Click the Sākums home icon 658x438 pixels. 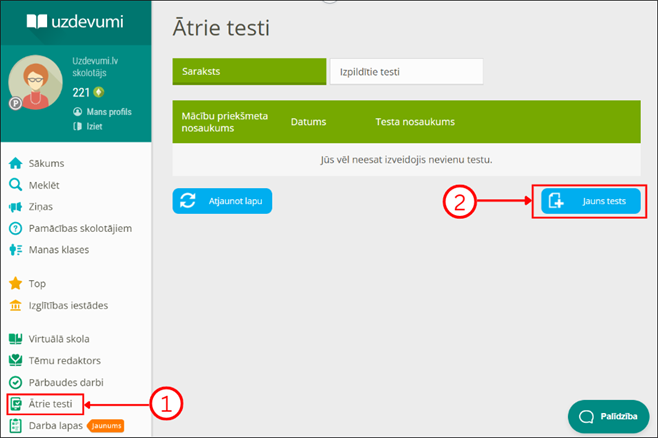[16, 163]
